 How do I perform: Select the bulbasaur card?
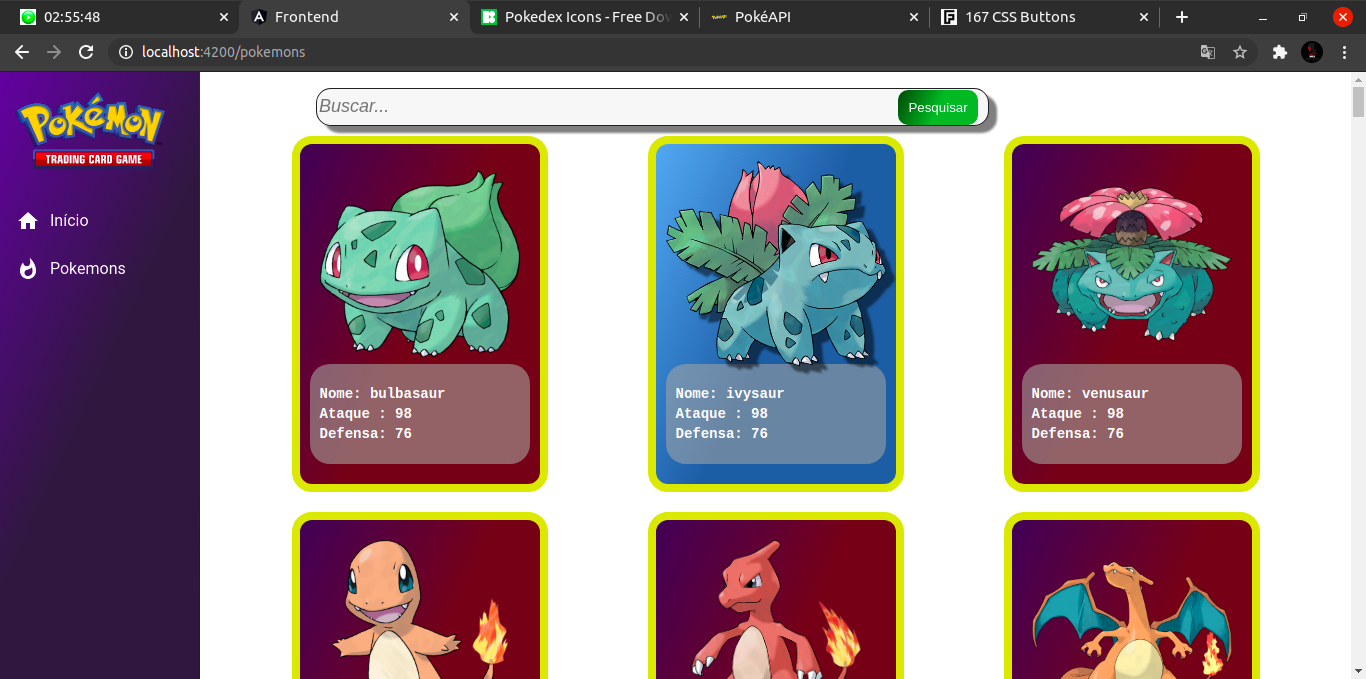[420, 313]
